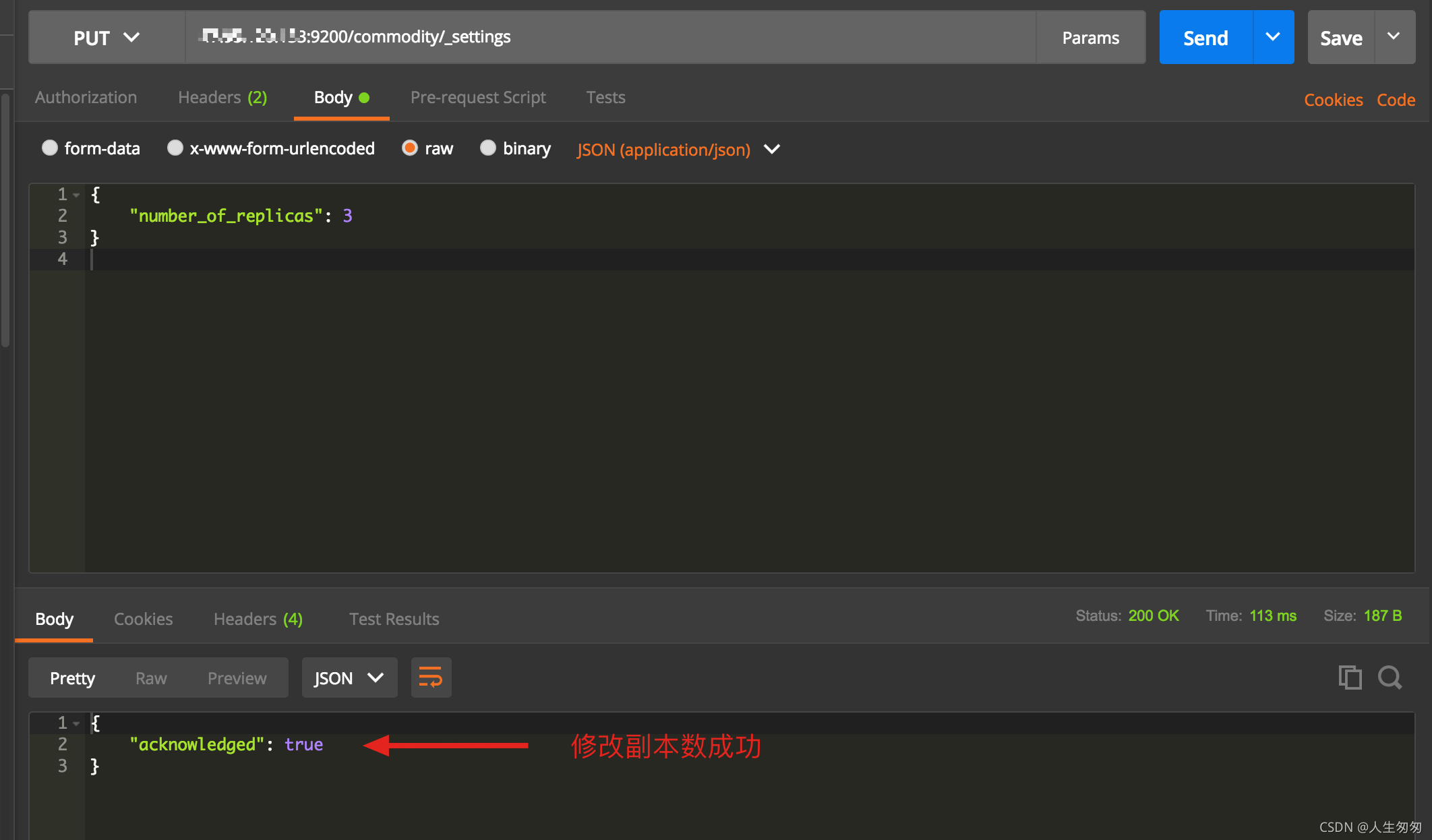The height and width of the screenshot is (840, 1432).
Task: Open the PUT method dropdown
Action: click(x=107, y=38)
